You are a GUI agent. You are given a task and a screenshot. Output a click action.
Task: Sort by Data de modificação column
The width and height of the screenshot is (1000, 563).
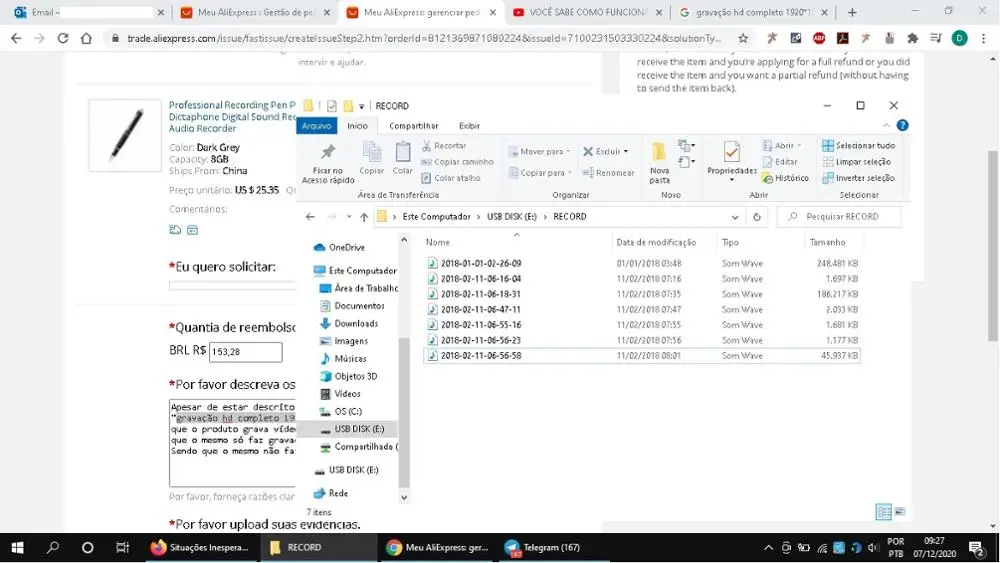tap(656, 242)
